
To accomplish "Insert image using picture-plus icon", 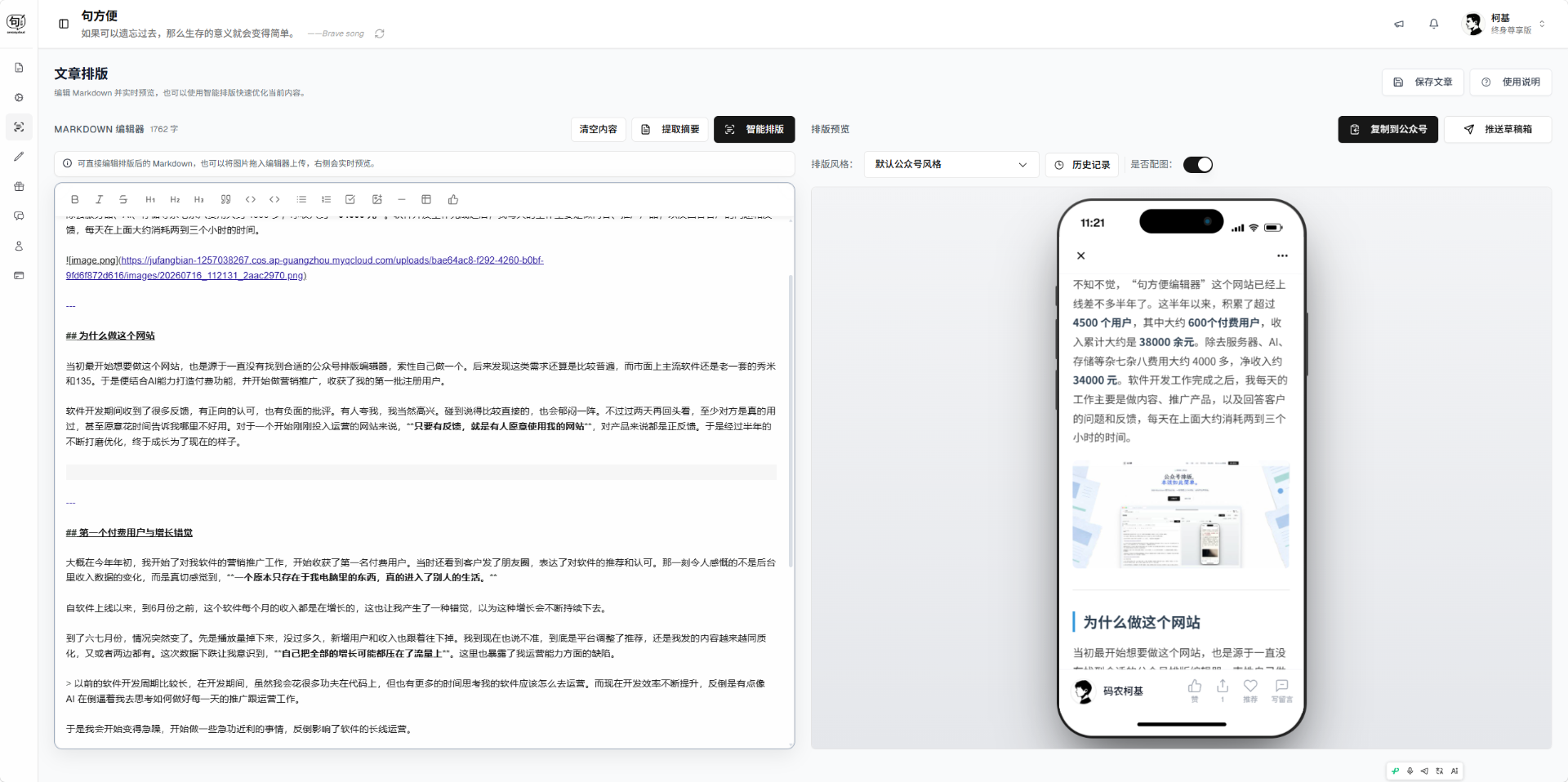I will click(376, 199).
